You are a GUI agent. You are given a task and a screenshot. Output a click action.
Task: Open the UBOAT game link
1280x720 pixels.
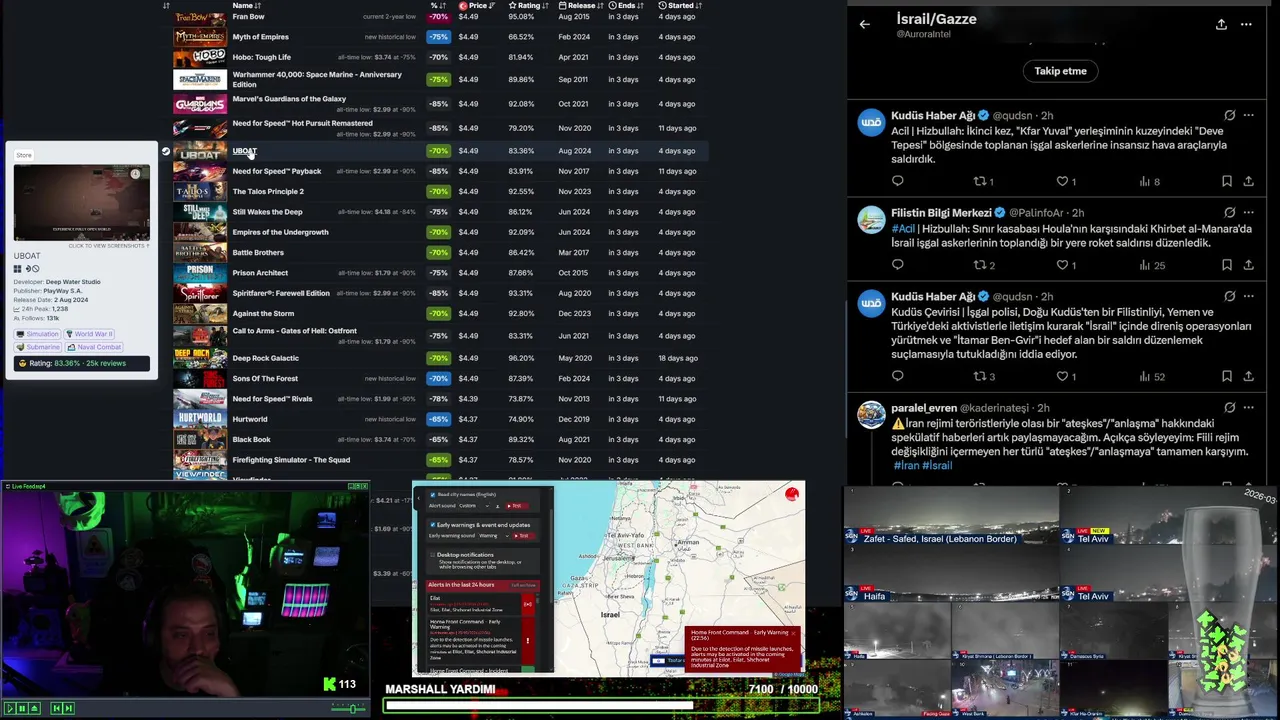click(244, 151)
